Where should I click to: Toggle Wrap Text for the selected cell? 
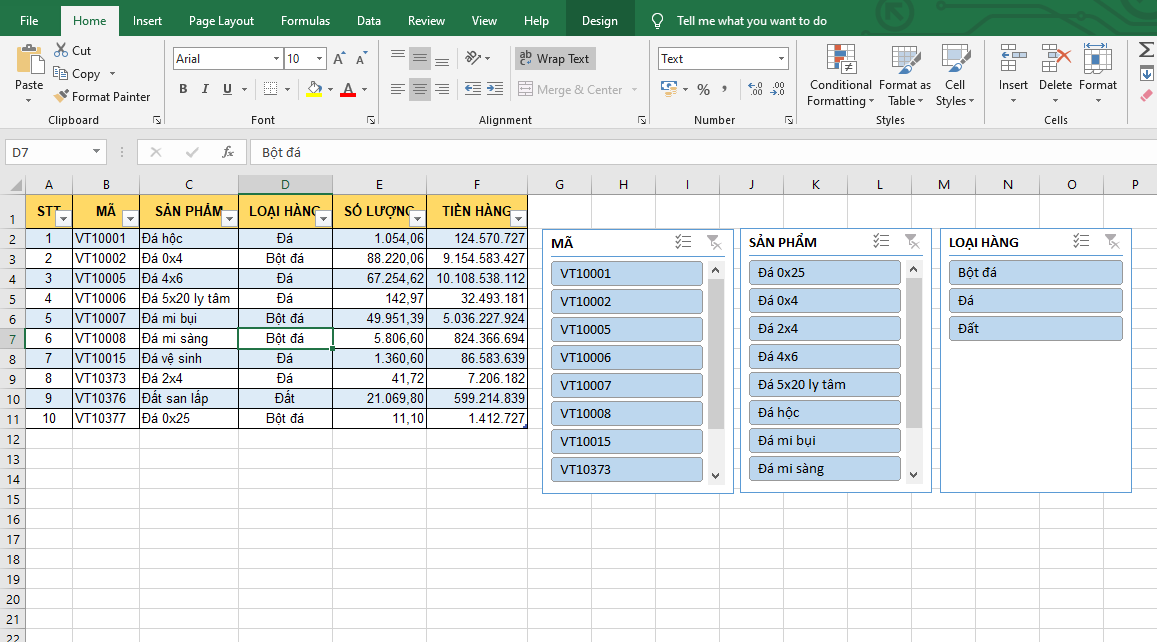555,59
